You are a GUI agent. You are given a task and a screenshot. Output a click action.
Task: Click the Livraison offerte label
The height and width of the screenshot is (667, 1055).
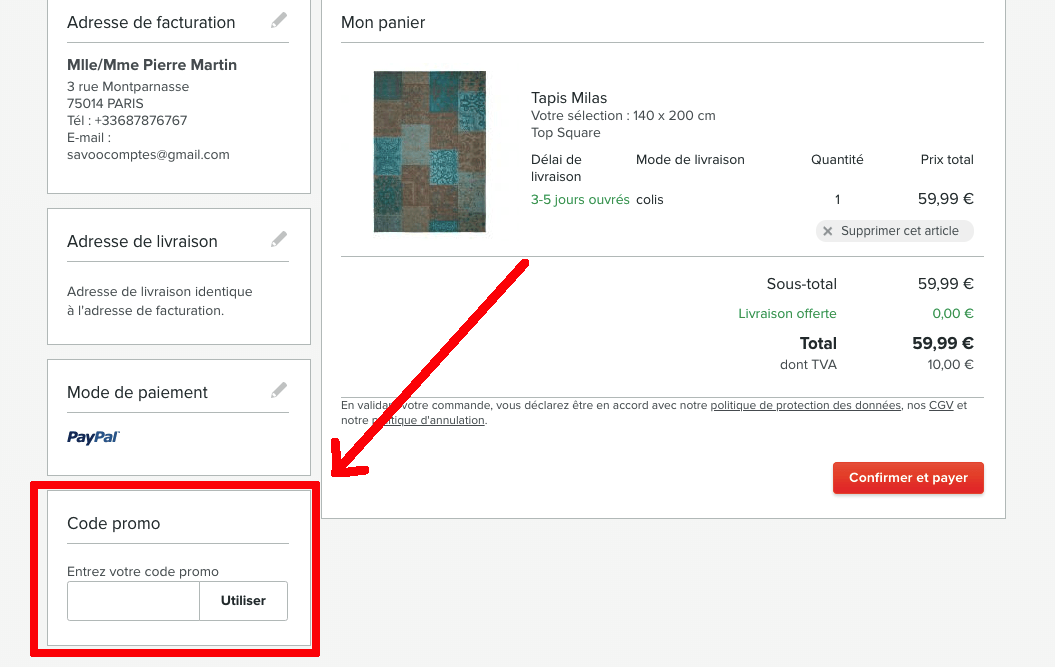pos(787,314)
